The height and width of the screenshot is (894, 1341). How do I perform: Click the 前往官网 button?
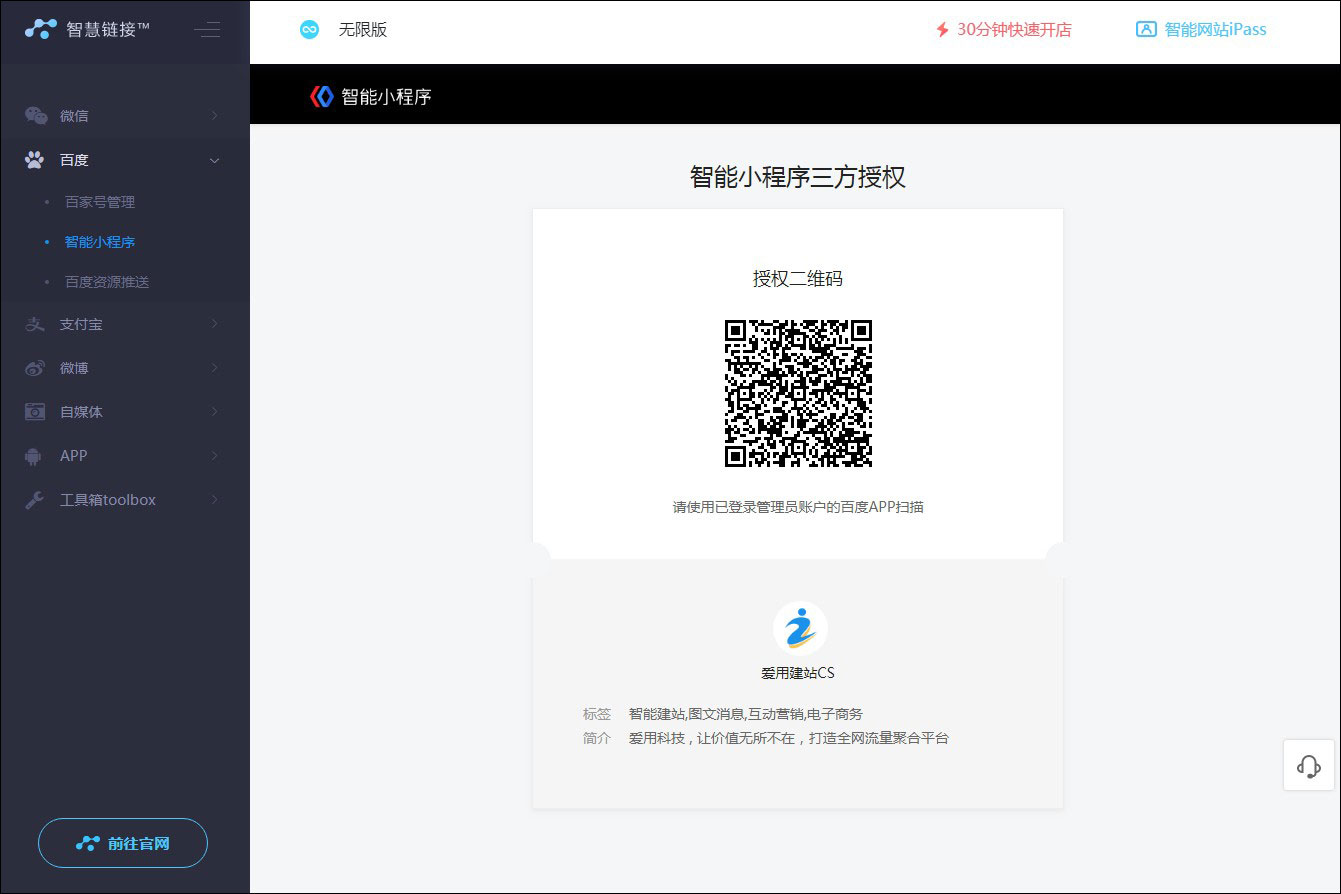(123, 843)
